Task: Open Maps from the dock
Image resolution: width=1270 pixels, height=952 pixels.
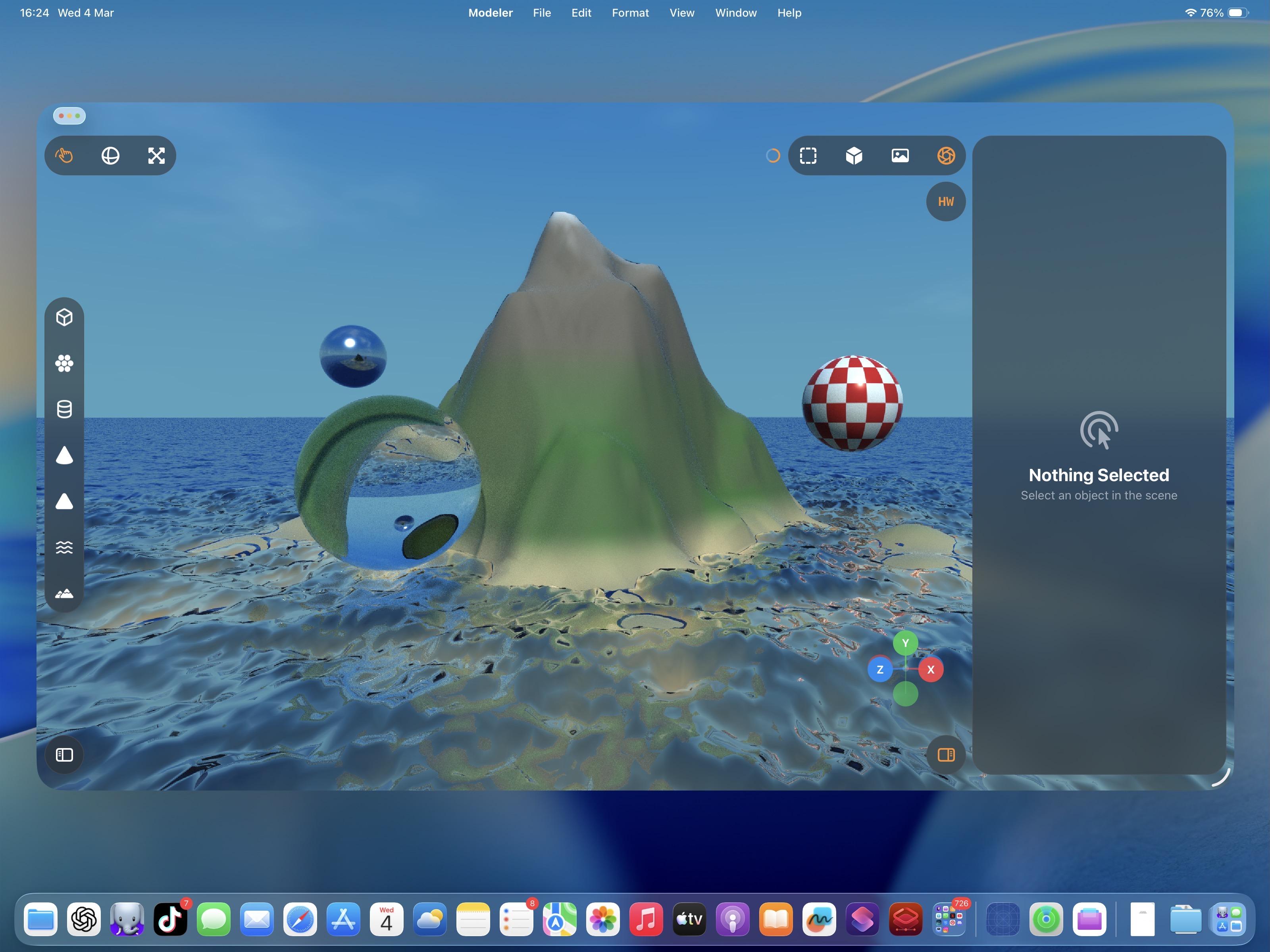Action: pyautogui.click(x=560, y=920)
